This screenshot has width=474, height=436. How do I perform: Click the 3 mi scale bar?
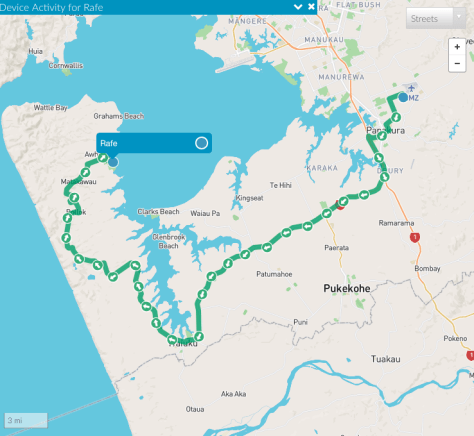26,420
